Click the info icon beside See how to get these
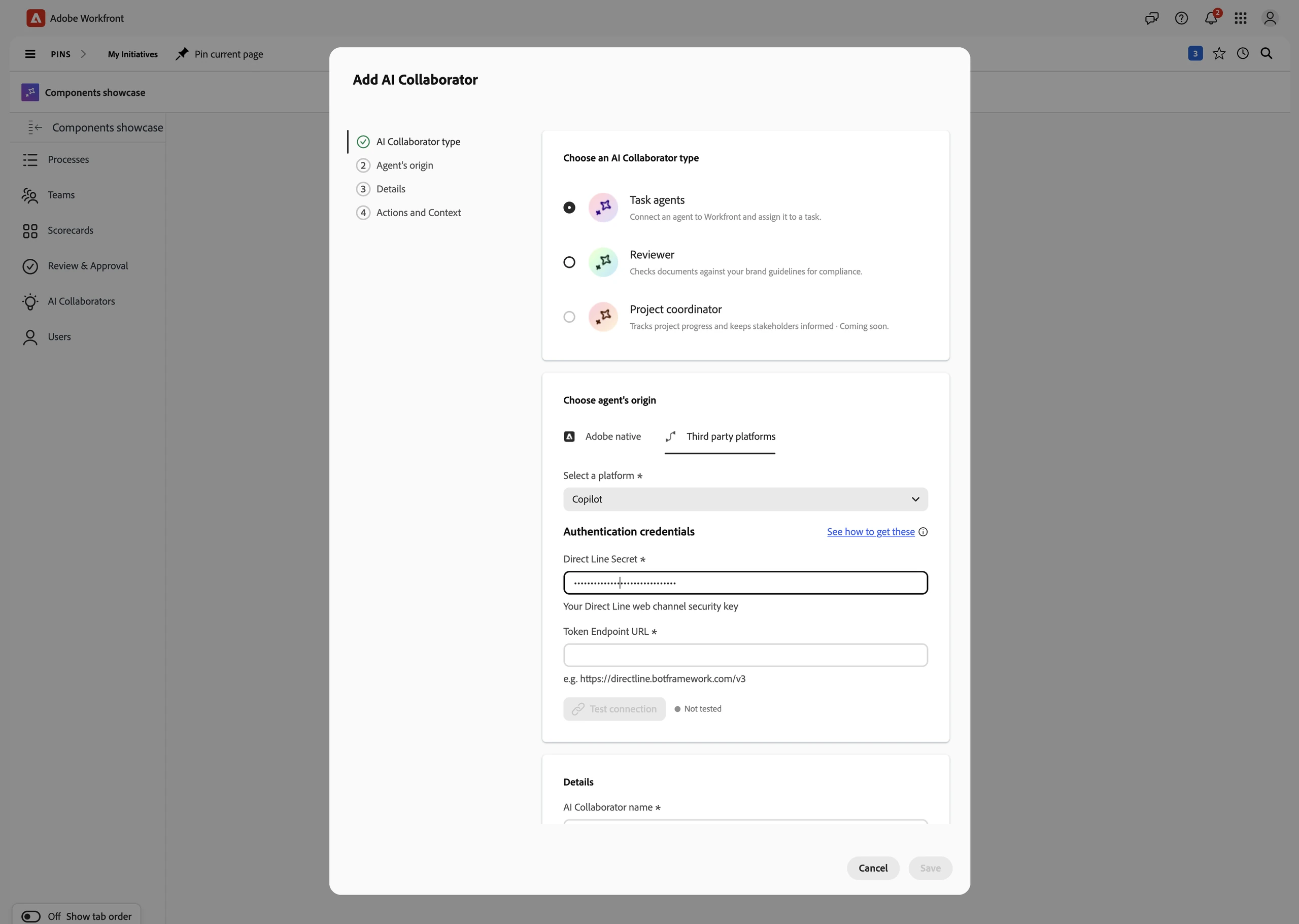Viewport: 1299px width, 924px height. 923,532
